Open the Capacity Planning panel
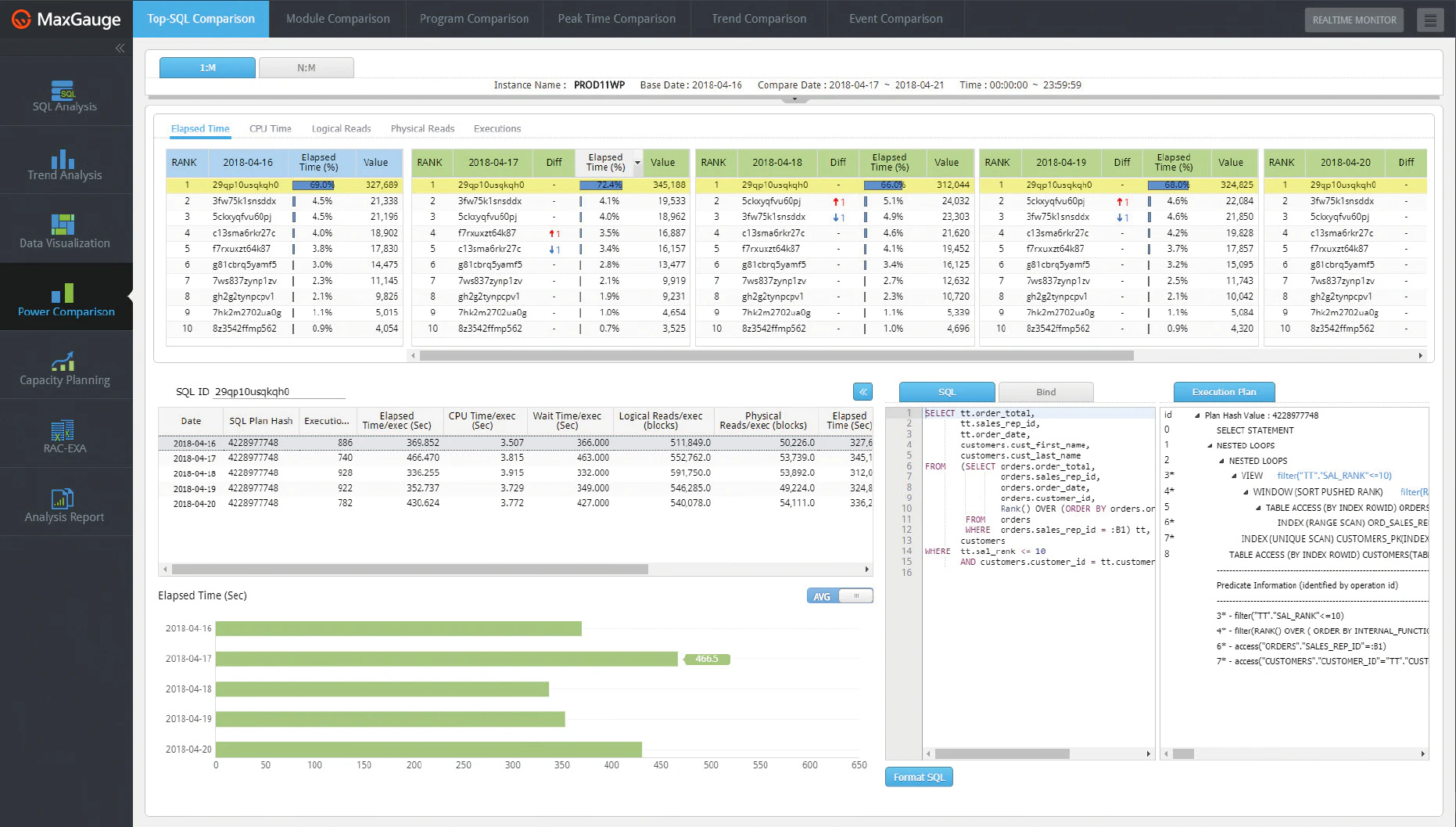Screen dimensions: 1456x827 [x=66, y=365]
